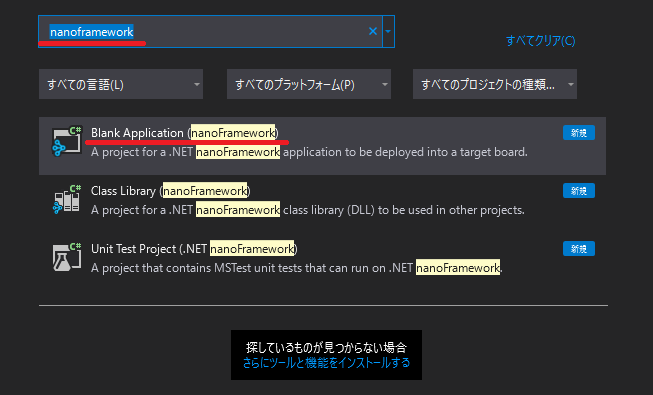Open the すべてのプロジェクトの種類 dropdown
The height and width of the screenshot is (395, 653).
point(495,84)
